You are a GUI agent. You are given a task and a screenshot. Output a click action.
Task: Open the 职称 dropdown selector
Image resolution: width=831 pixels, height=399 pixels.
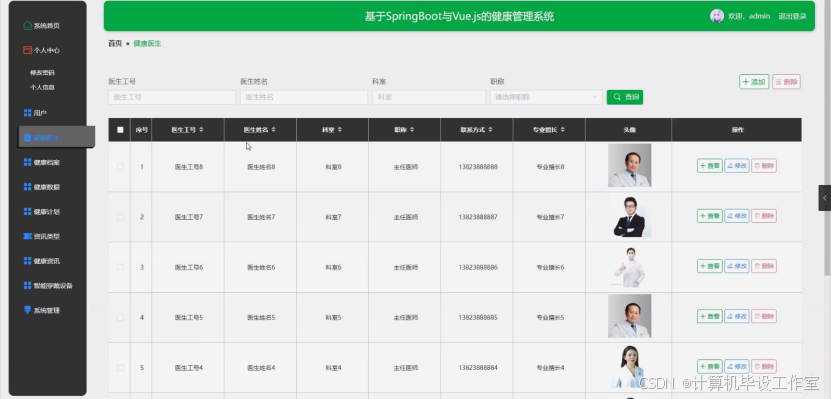(546, 97)
